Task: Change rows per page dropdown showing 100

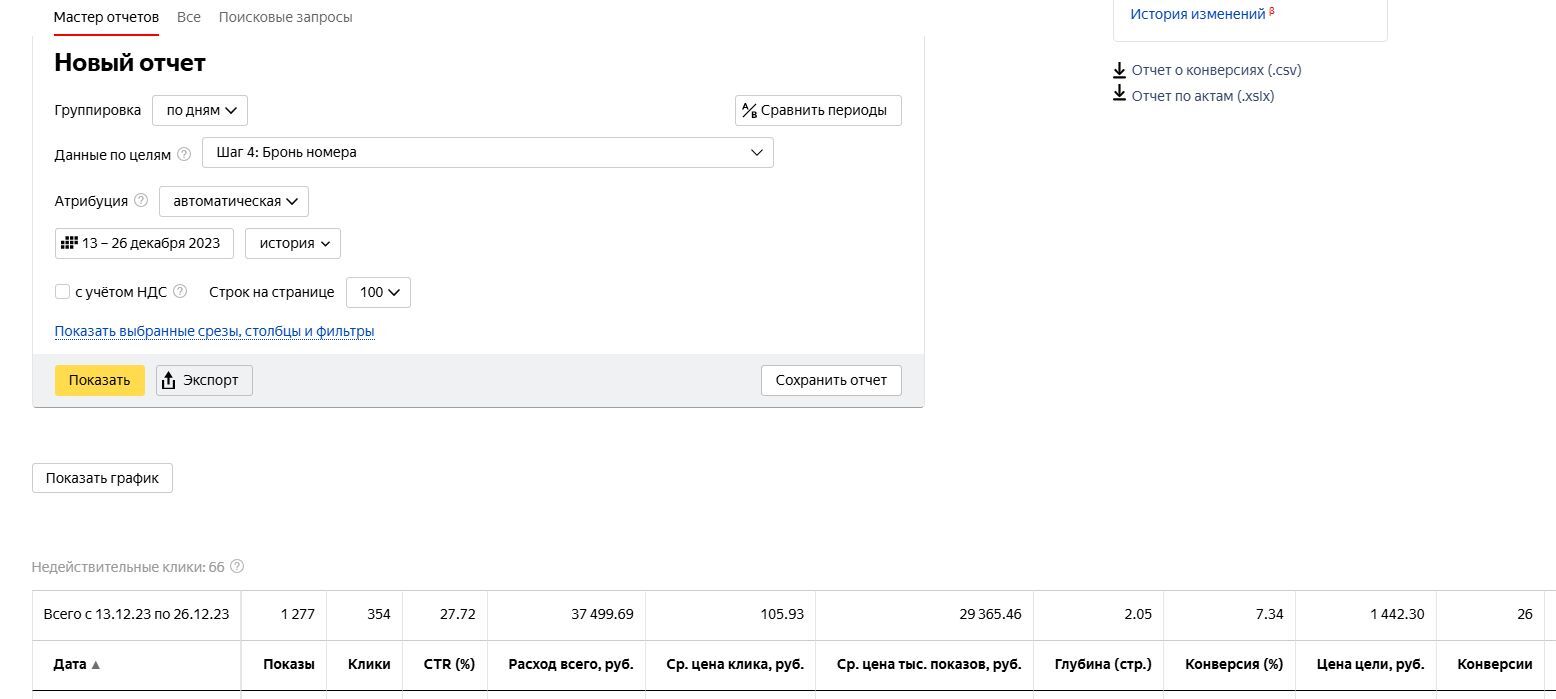Action: click(x=378, y=292)
